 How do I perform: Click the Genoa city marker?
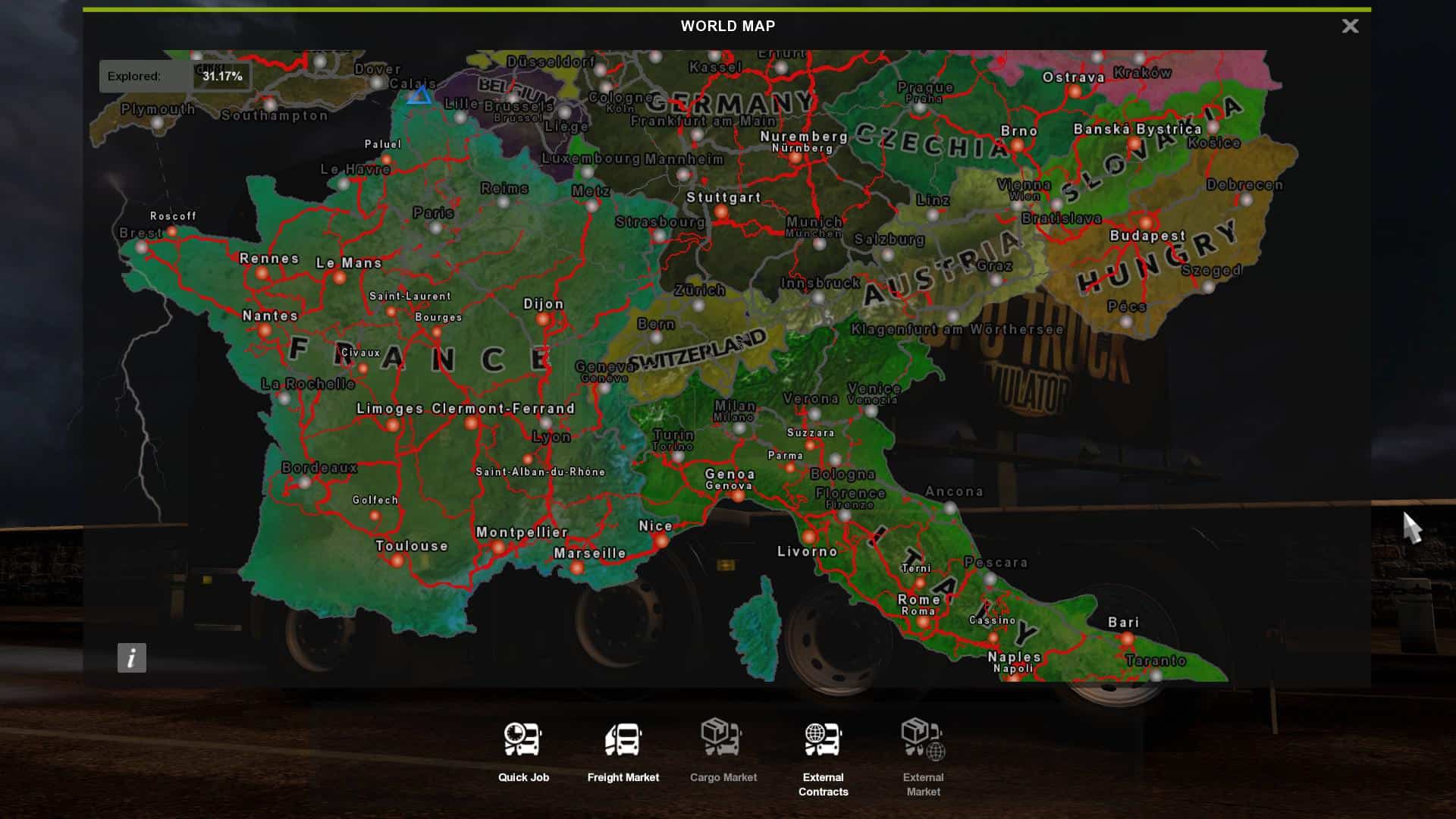pyautogui.click(x=738, y=496)
